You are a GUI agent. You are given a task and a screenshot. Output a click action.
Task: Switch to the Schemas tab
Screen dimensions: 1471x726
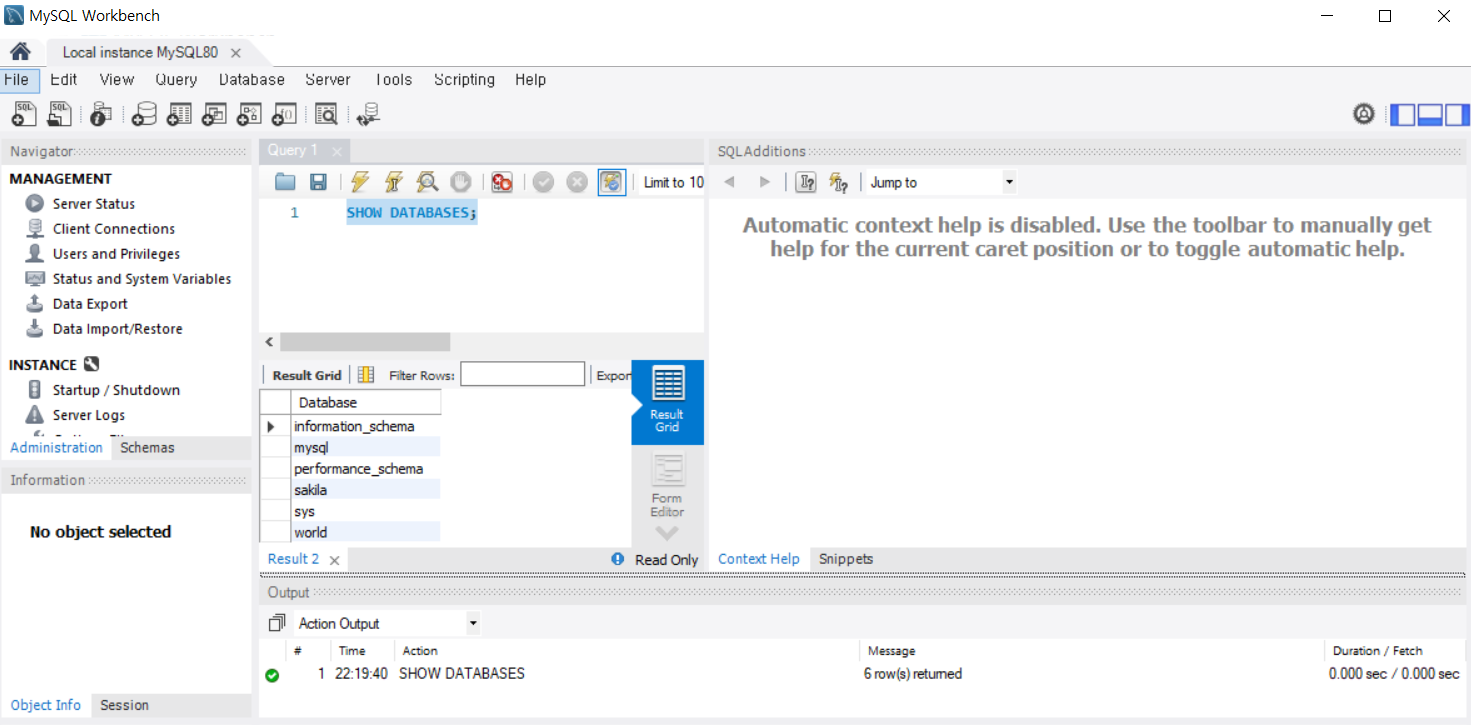click(147, 447)
